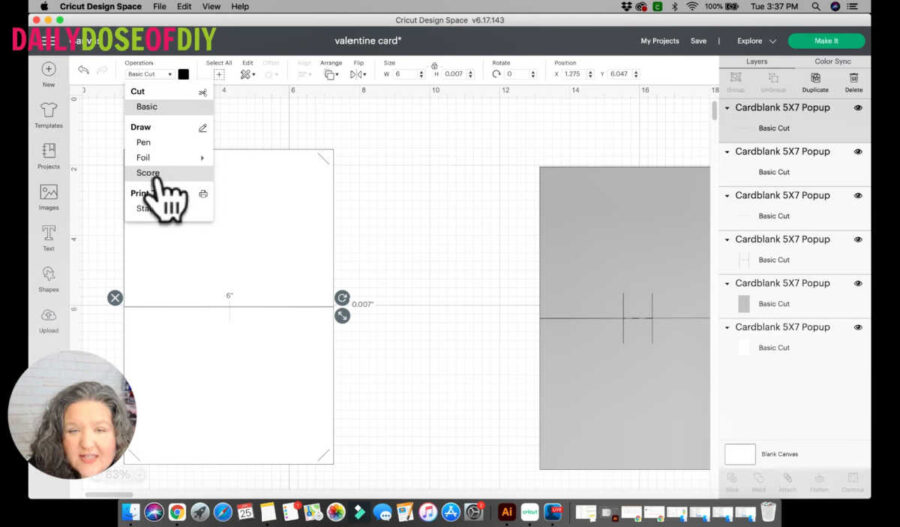The image size is (900, 527).
Task: Click the UnGroup icon in Layers panel
Action: click(x=773, y=78)
